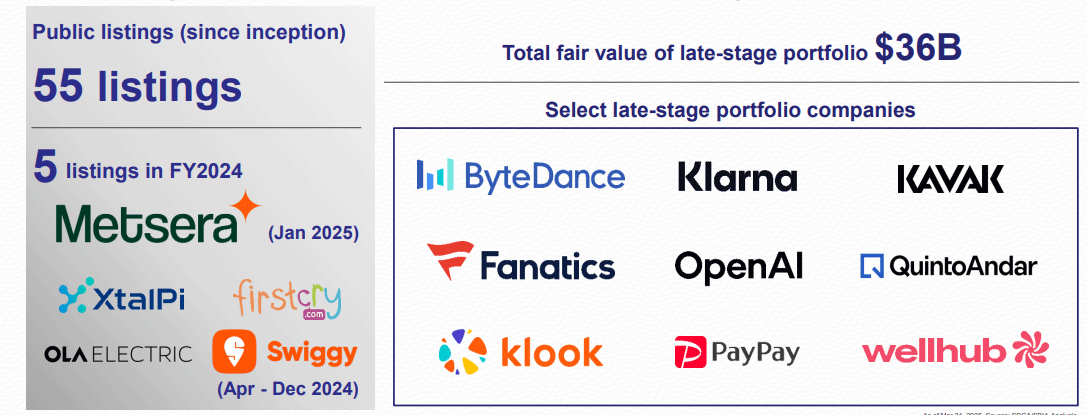This screenshot has width=1087, height=415.
Task: Select the "5 listings in FY2024" text
Action: (x=137, y=169)
